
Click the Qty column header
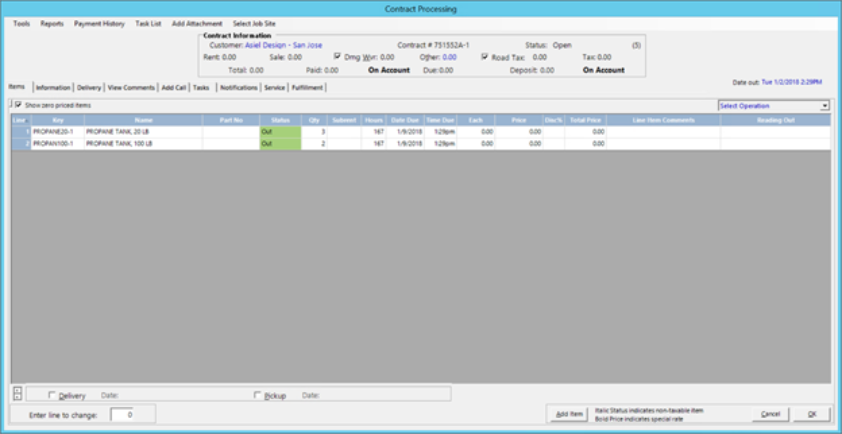[x=314, y=120]
